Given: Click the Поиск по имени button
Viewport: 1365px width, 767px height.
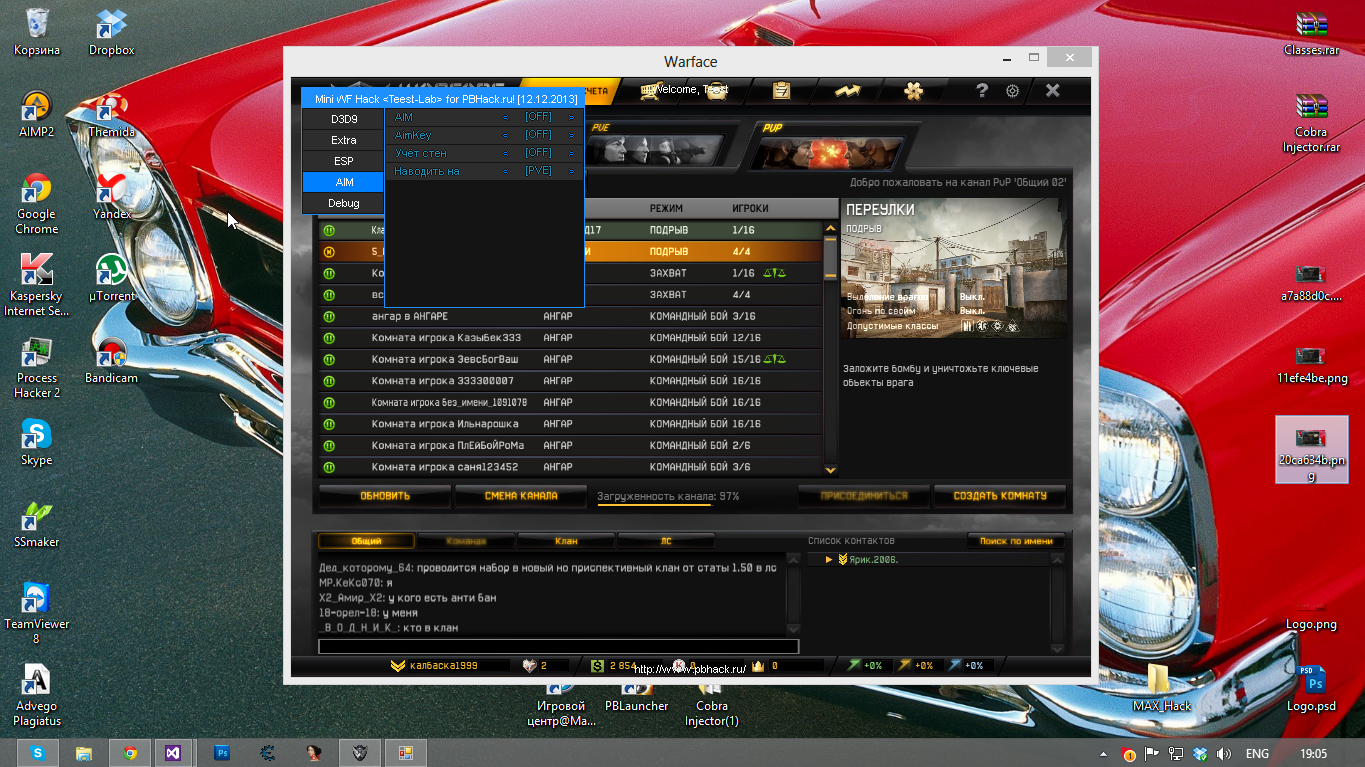Looking at the screenshot, I should tap(1016, 541).
